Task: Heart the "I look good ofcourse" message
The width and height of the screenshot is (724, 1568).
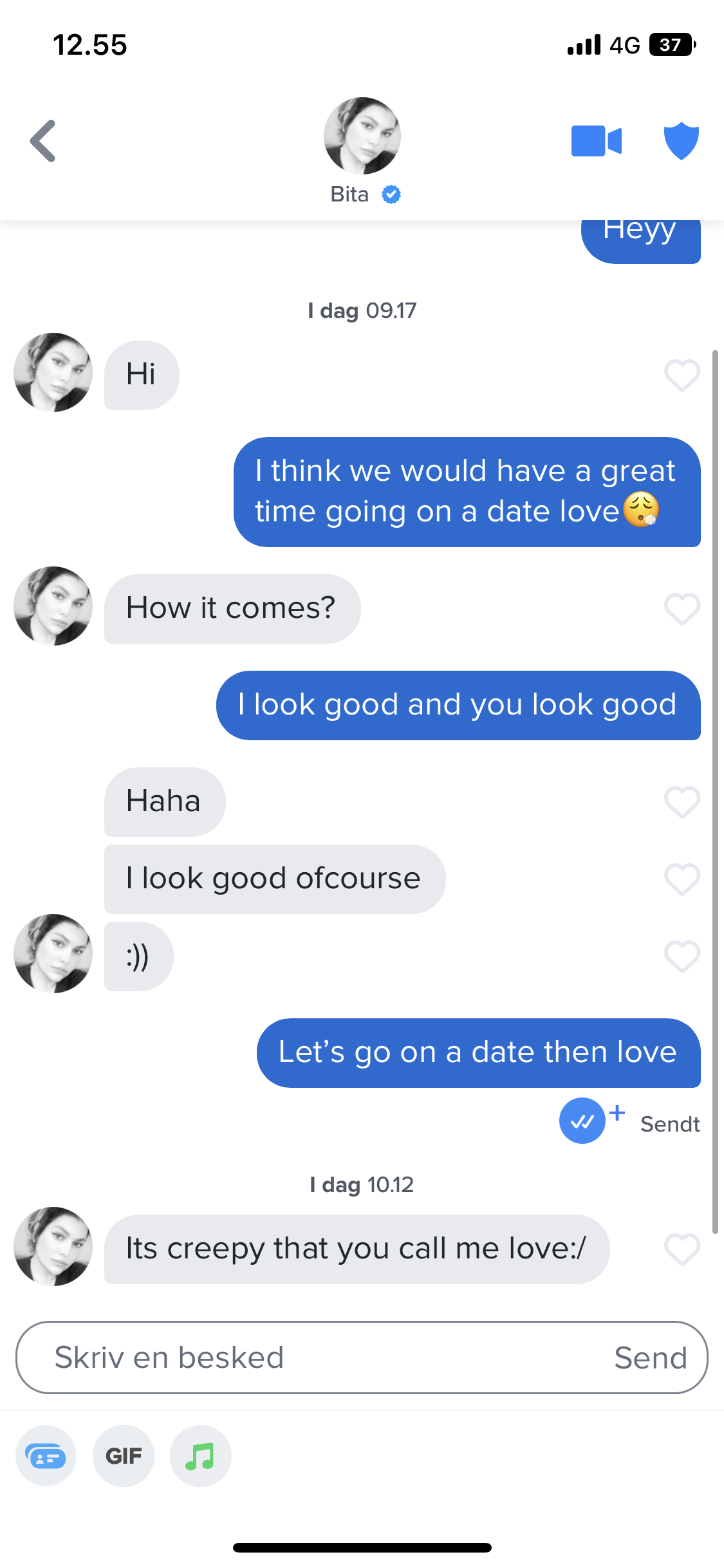Action: pos(682,879)
